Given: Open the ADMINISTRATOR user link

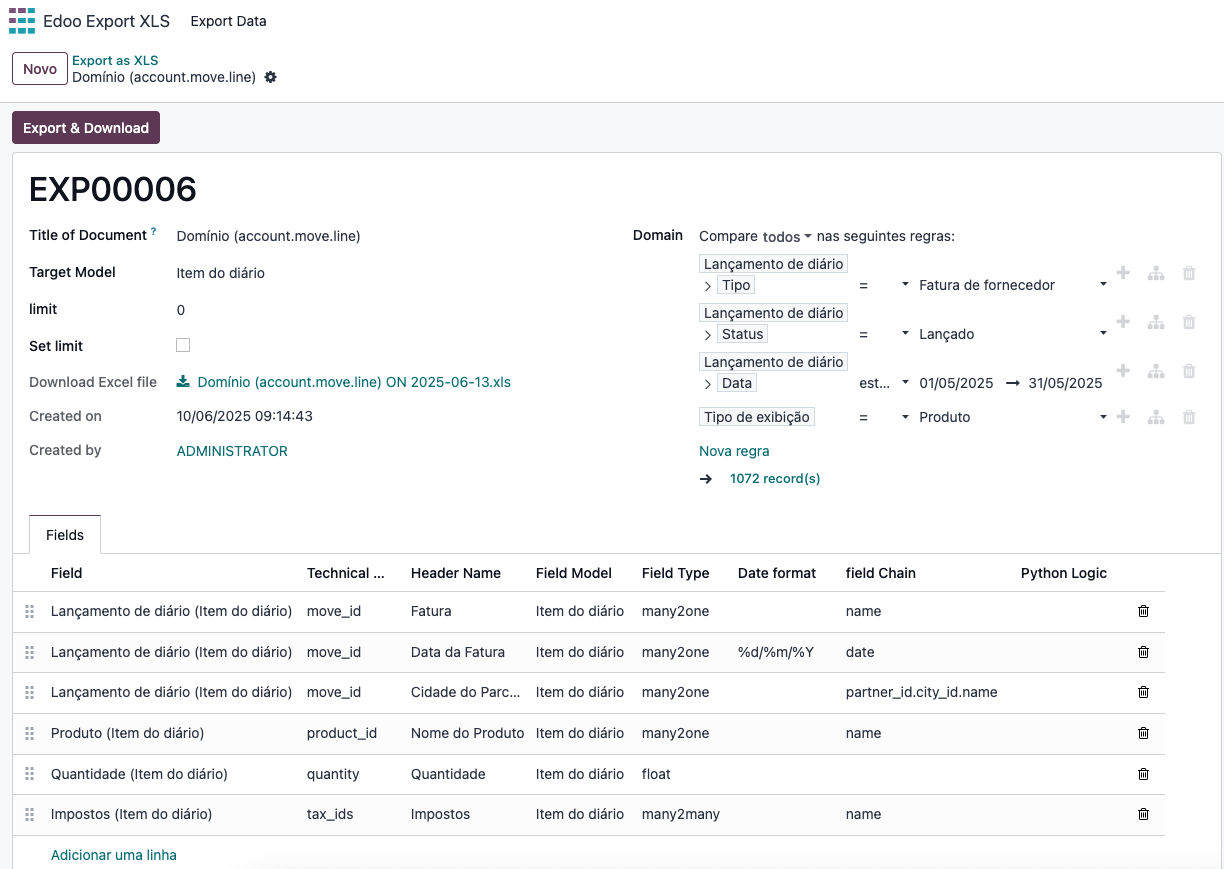Looking at the screenshot, I should [x=232, y=451].
